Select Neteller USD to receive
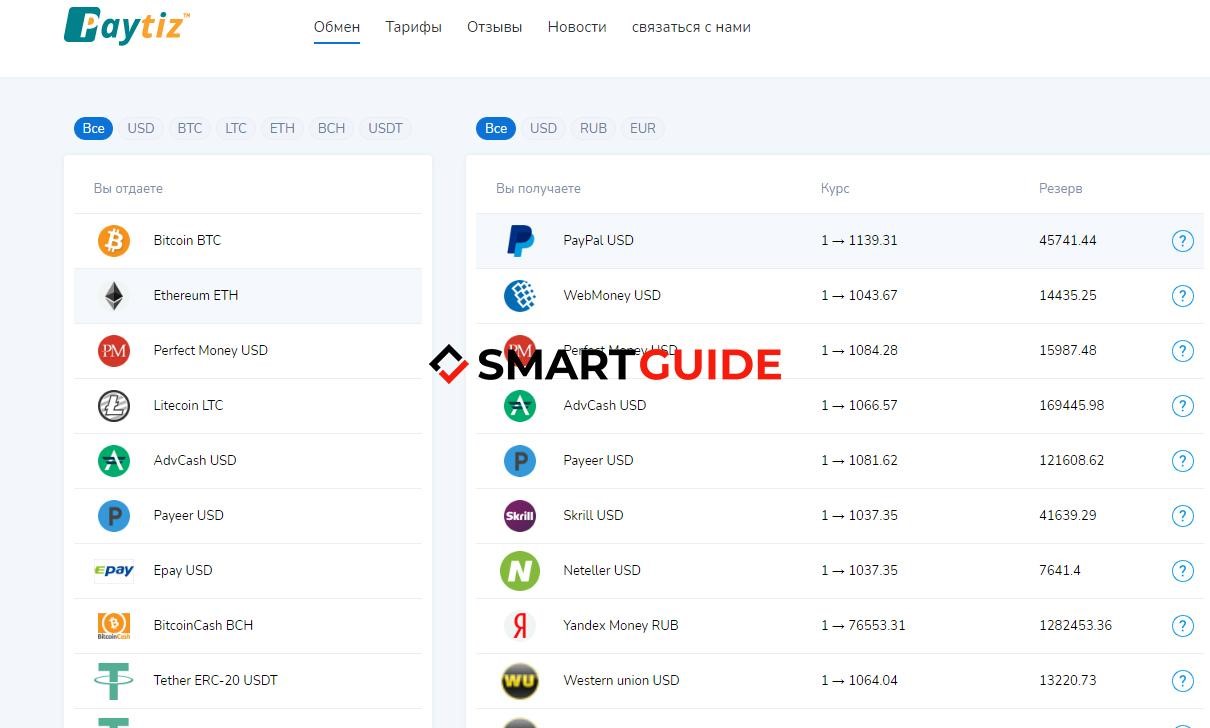This screenshot has height=728, width=1210. [840, 571]
